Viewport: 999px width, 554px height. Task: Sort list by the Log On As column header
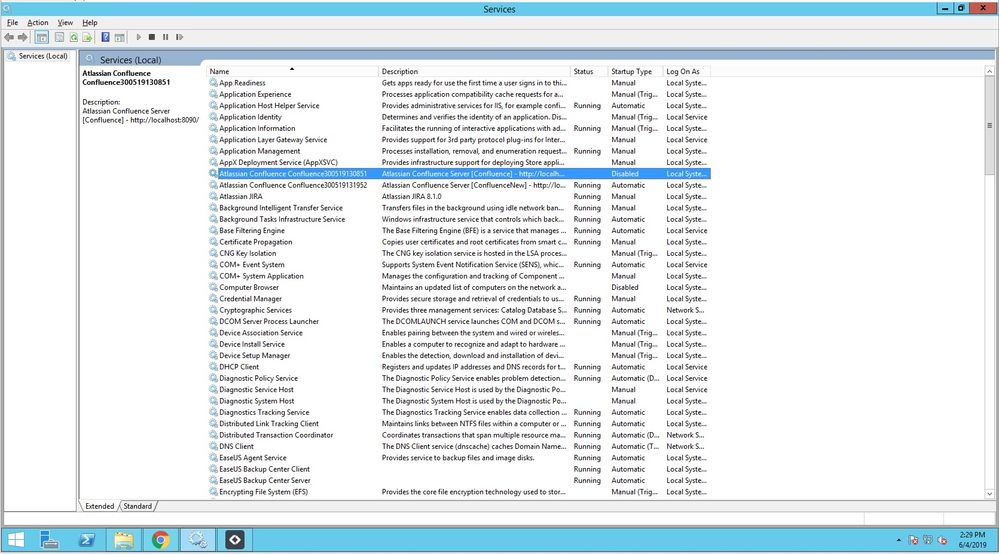point(687,71)
